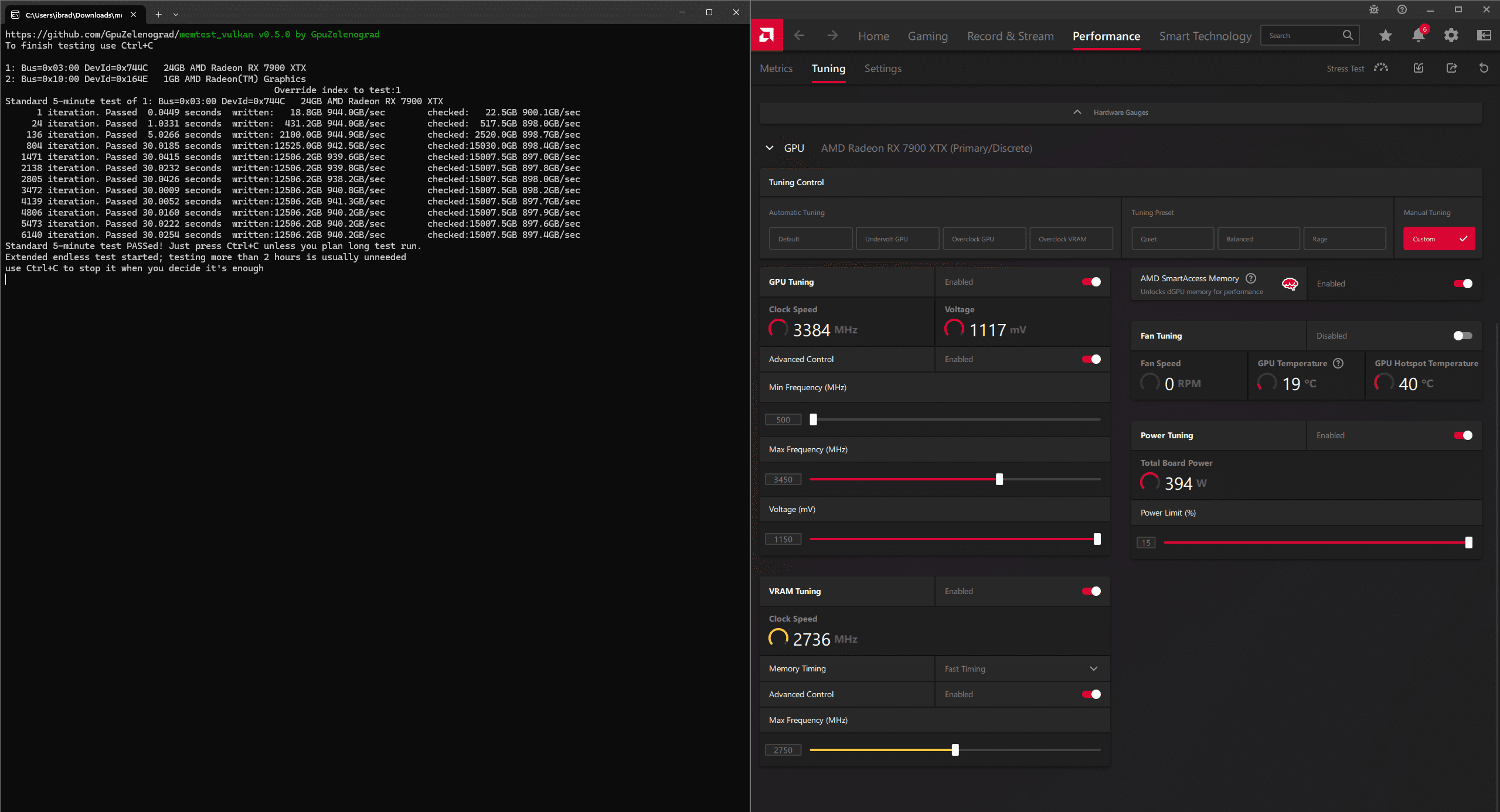
Task: Open Memory Timing dropdown
Action: pos(1022,668)
